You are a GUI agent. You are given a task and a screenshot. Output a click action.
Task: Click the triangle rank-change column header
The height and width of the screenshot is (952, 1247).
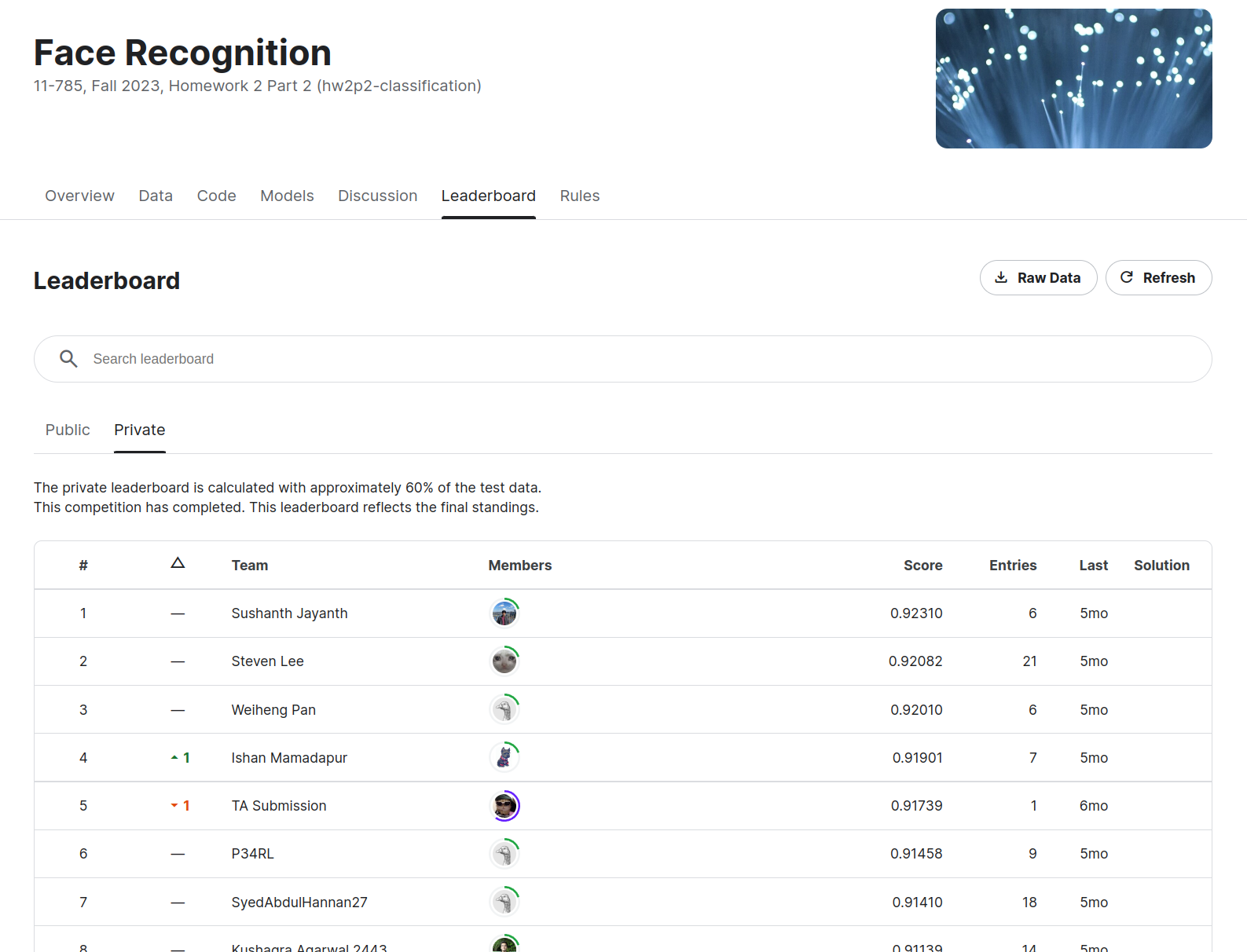point(178,563)
